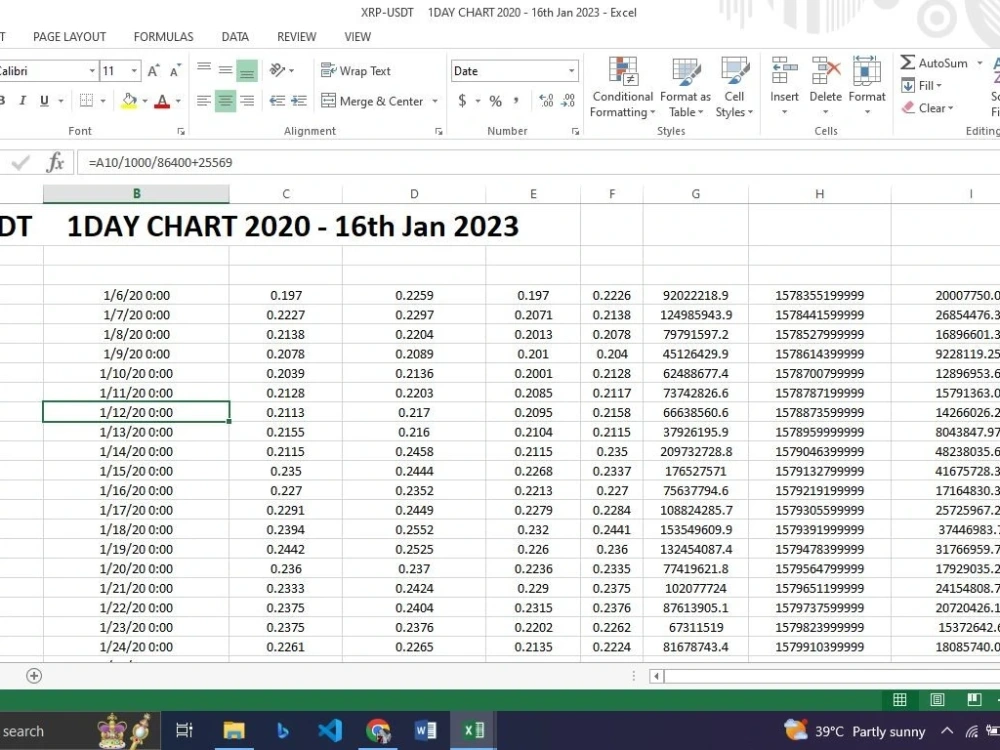
Task: Click the Format cells icon
Action: [867, 70]
